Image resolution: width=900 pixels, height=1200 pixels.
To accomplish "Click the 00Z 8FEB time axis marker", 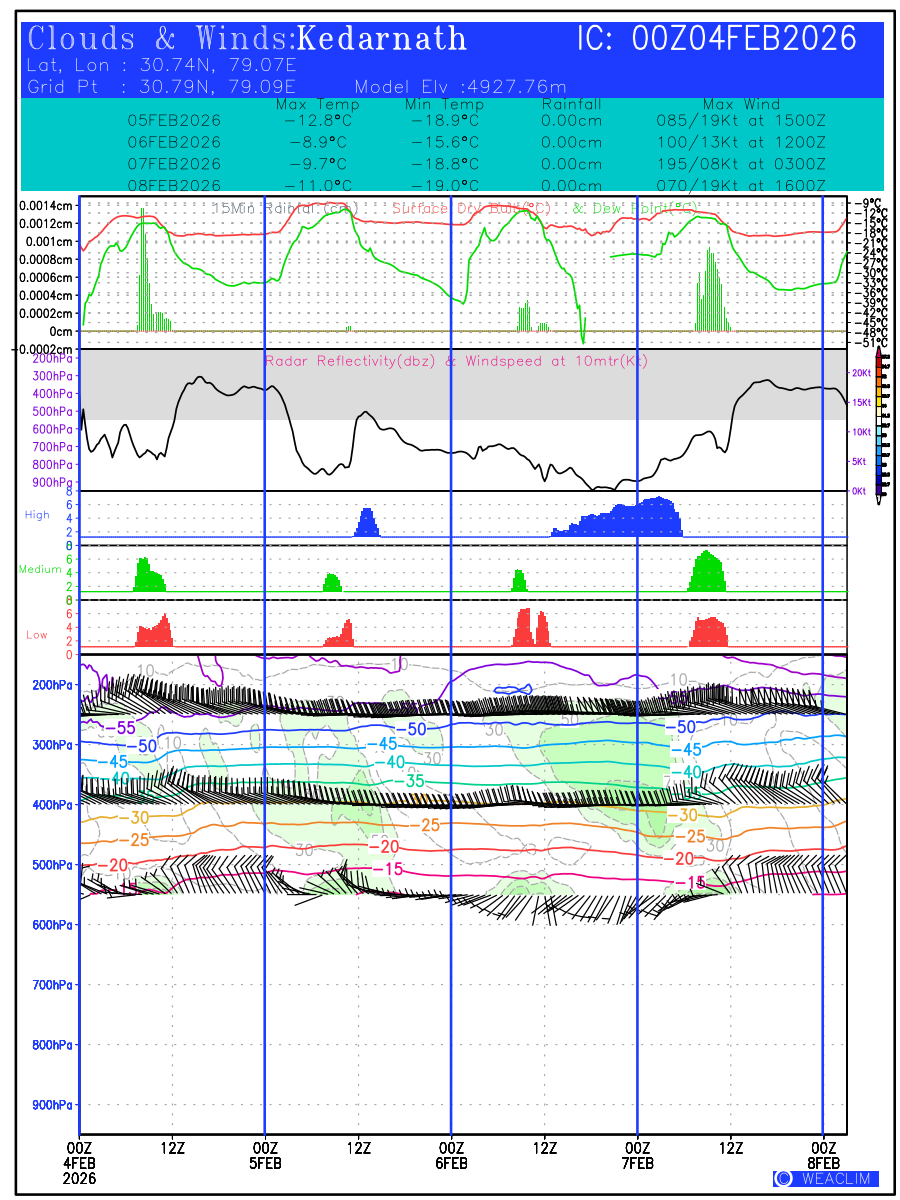I will click(x=824, y=1155).
